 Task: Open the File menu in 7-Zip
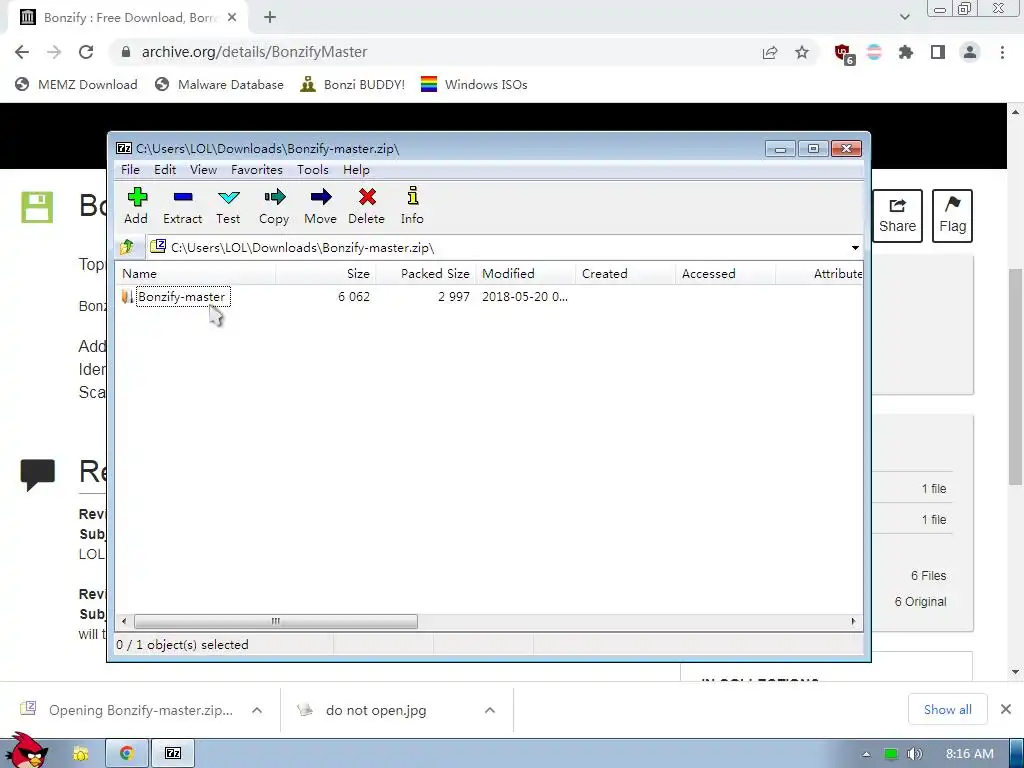tap(130, 170)
